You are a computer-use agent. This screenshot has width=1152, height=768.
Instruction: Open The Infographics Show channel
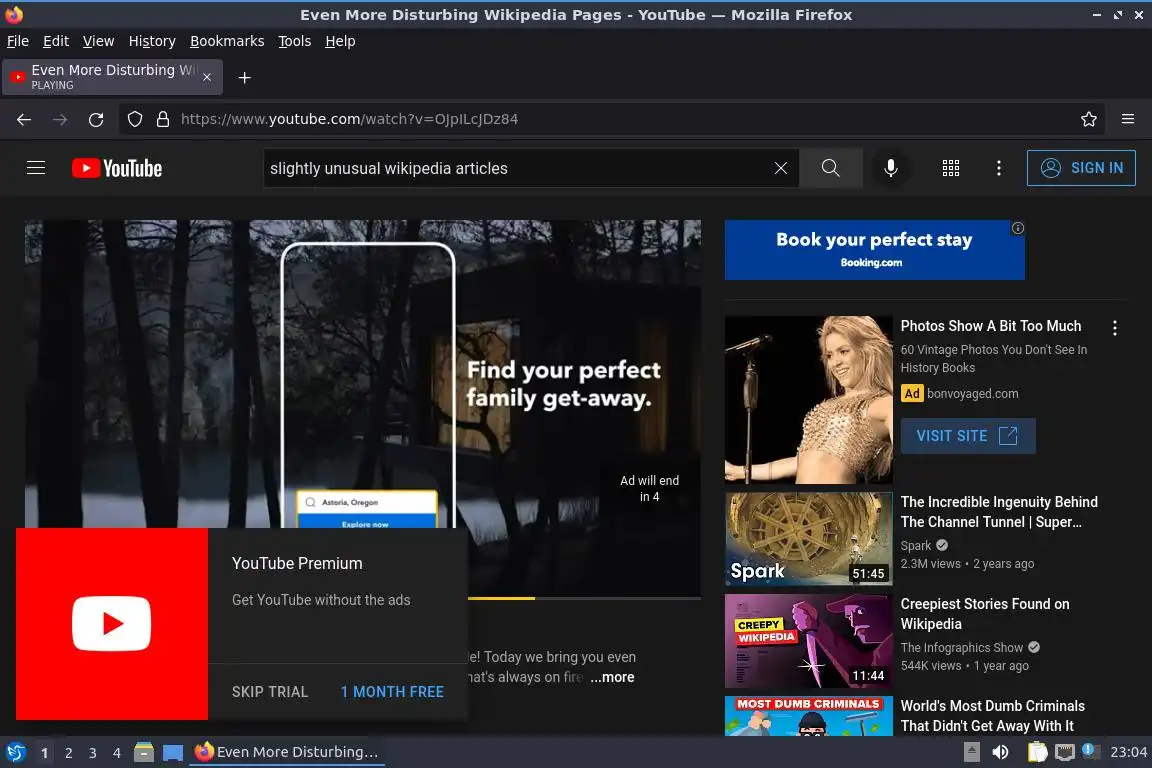coord(962,647)
